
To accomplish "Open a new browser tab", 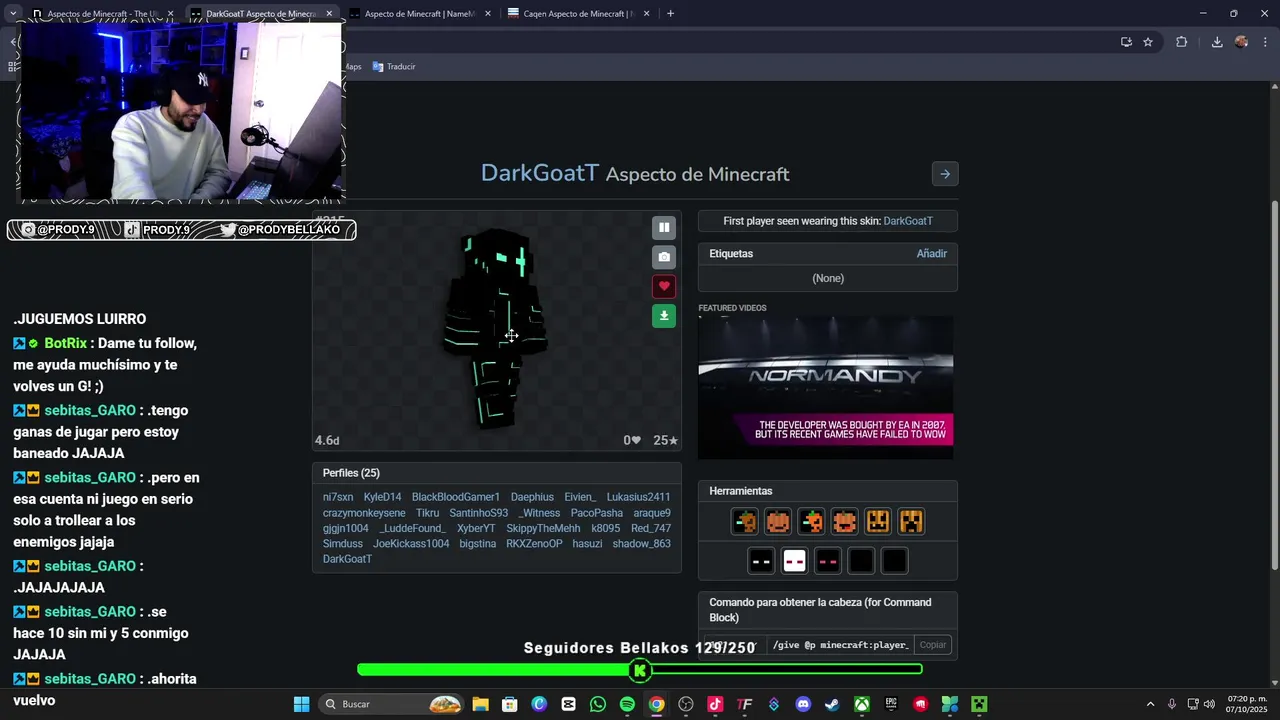I will click(670, 14).
